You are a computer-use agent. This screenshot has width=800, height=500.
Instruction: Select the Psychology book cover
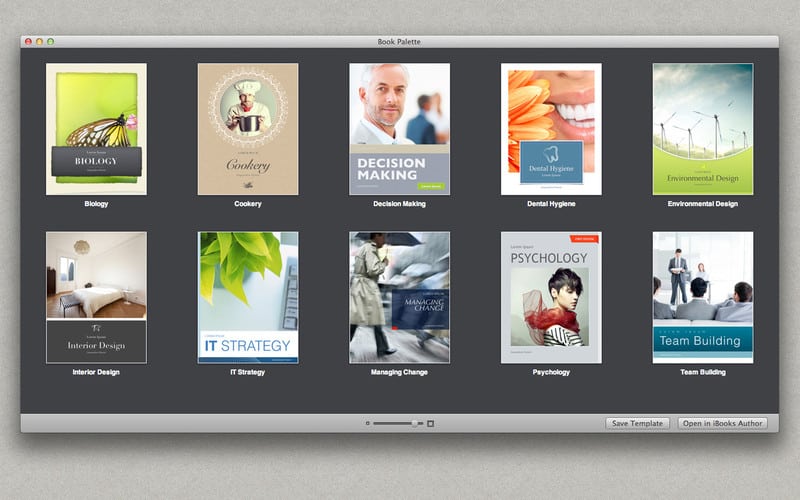pyautogui.click(x=551, y=297)
